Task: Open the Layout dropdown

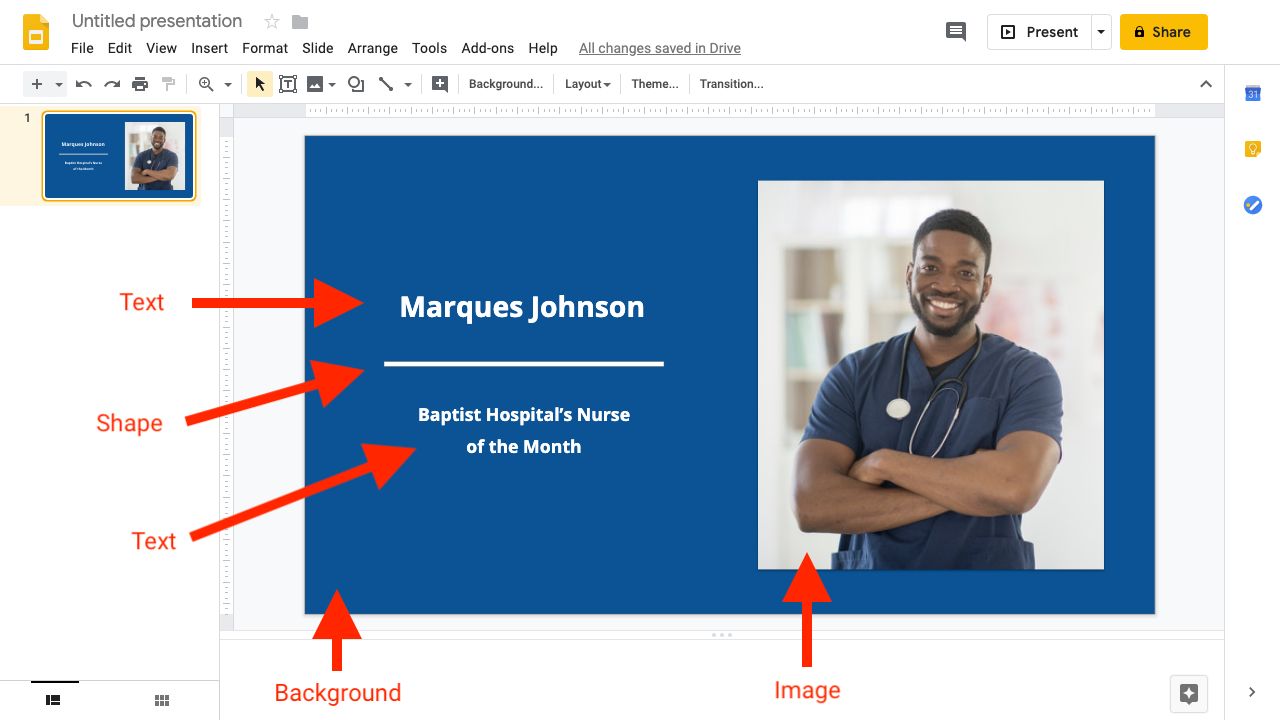Action: (587, 84)
